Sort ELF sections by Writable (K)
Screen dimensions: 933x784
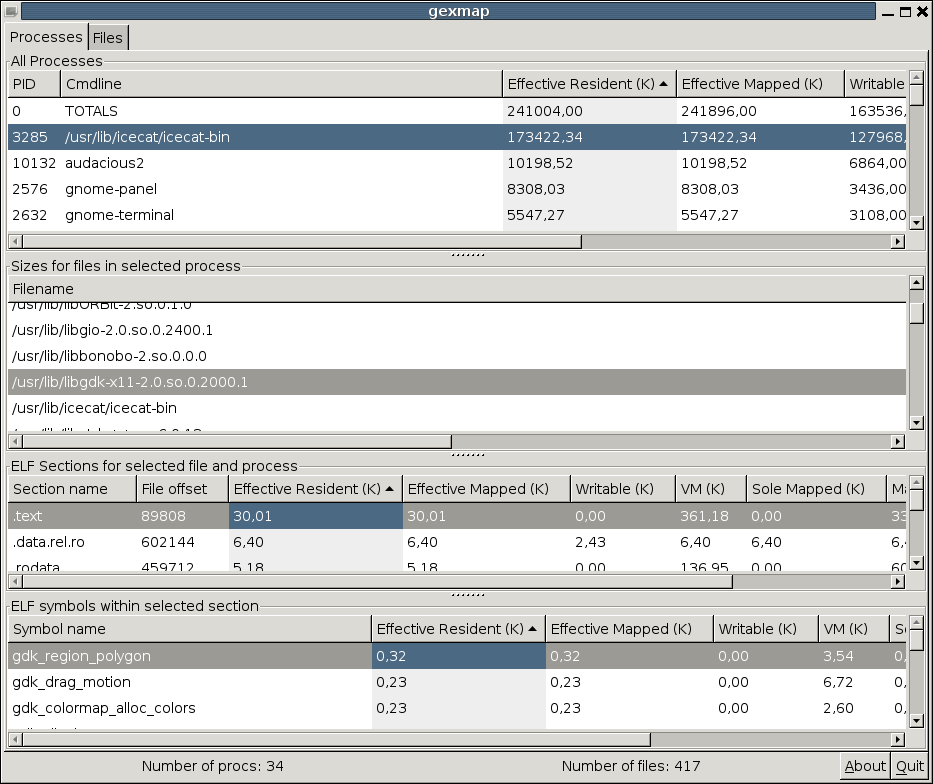click(622, 489)
